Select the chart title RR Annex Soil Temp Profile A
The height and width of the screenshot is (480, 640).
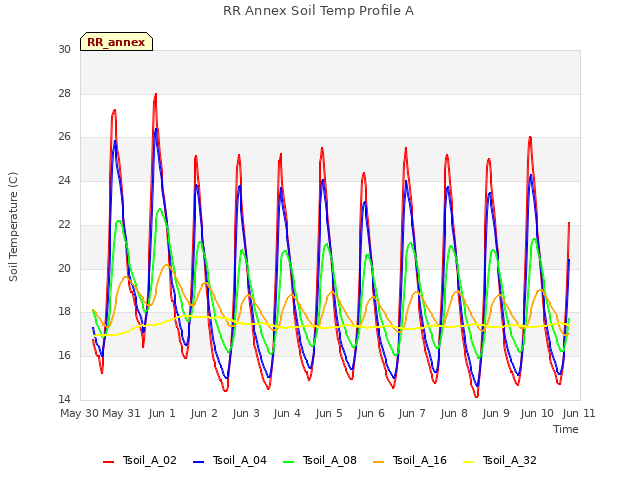point(318,11)
